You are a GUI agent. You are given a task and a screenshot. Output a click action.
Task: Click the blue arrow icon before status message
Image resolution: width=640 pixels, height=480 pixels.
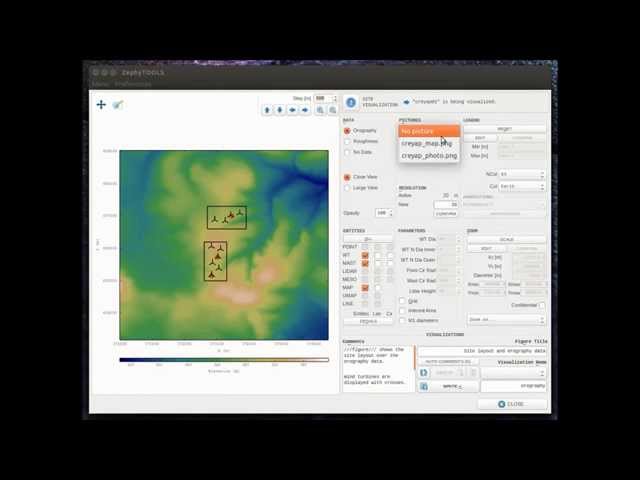(407, 102)
